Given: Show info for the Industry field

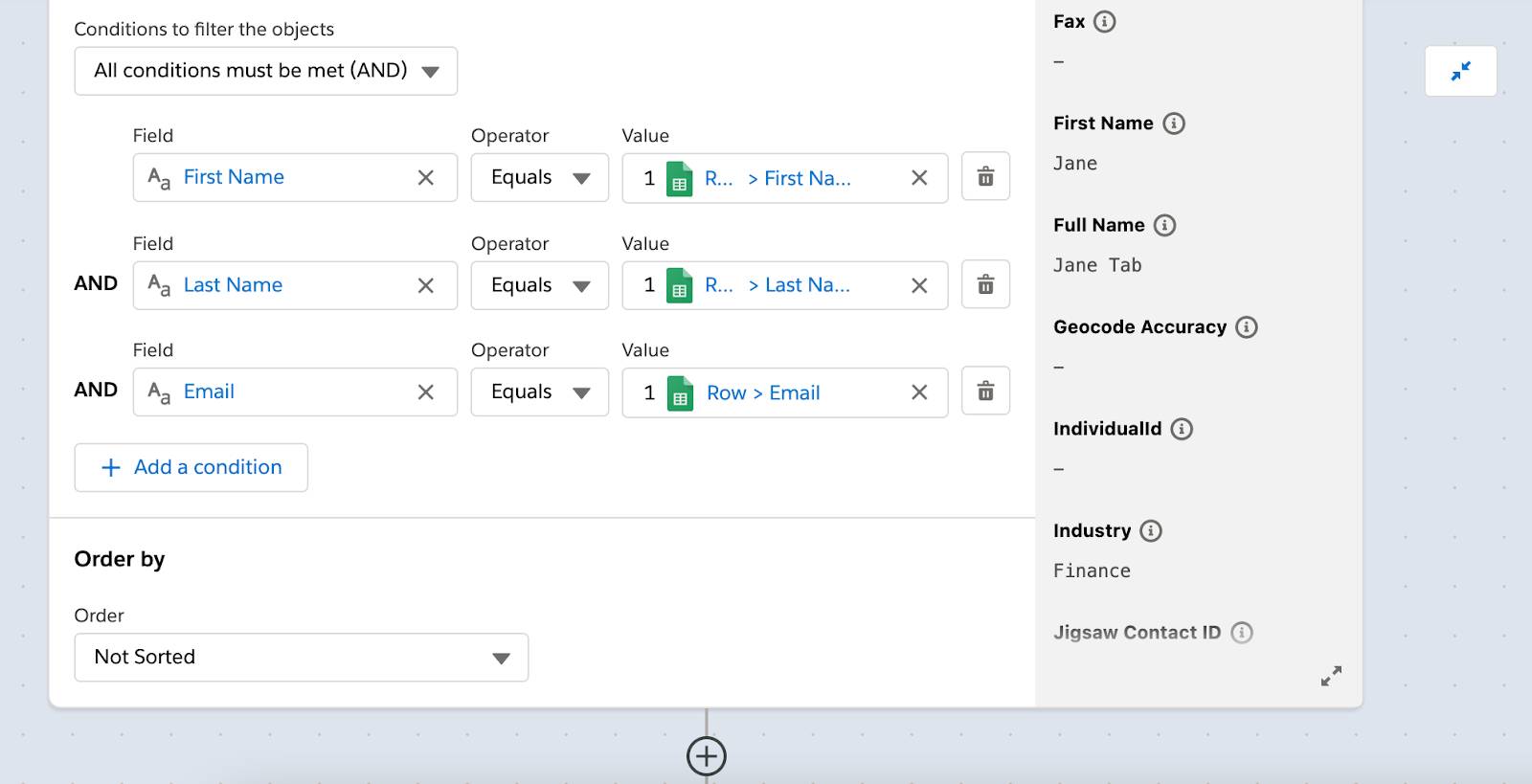Looking at the screenshot, I should click(x=1151, y=530).
